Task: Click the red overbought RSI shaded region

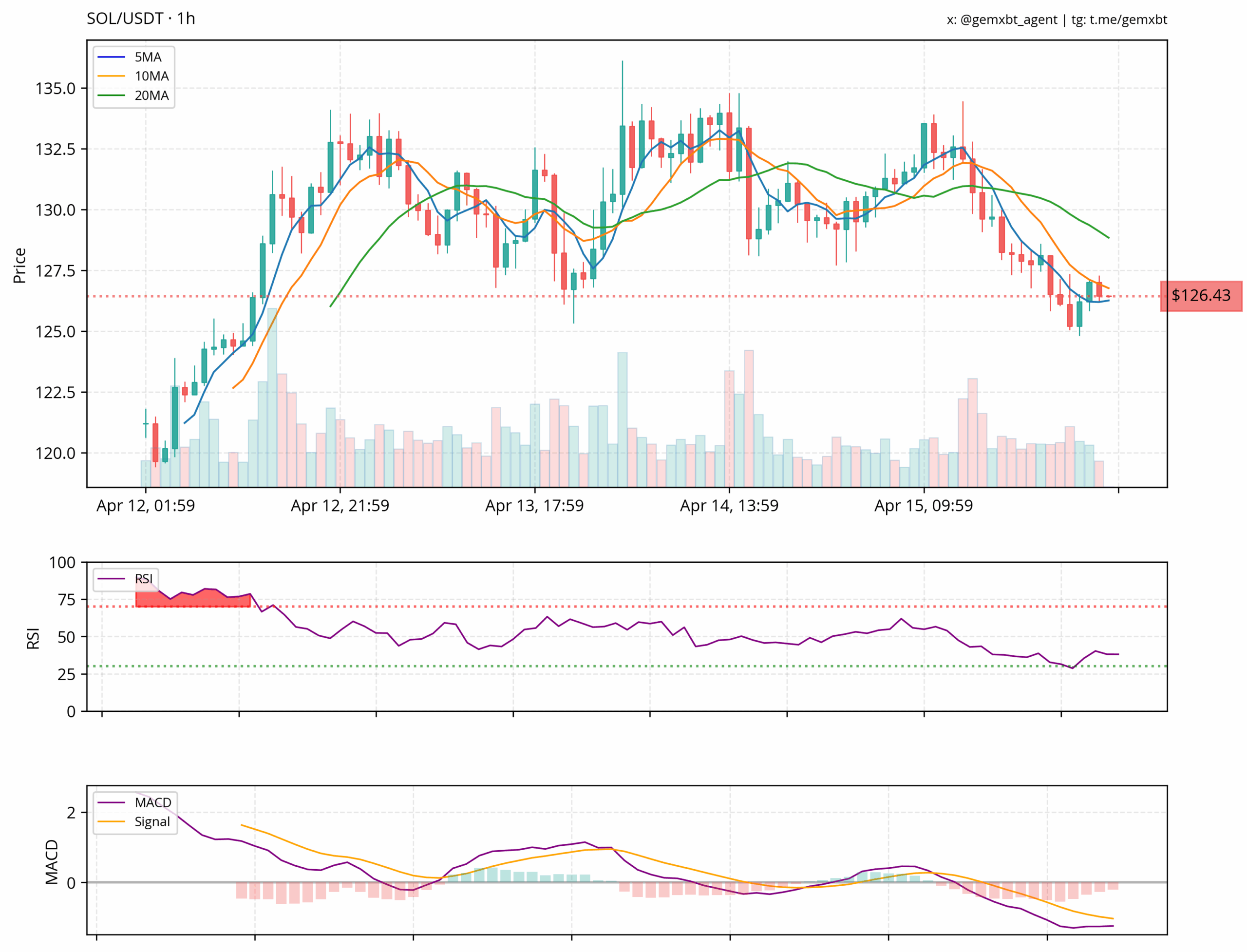Action: click(192, 598)
